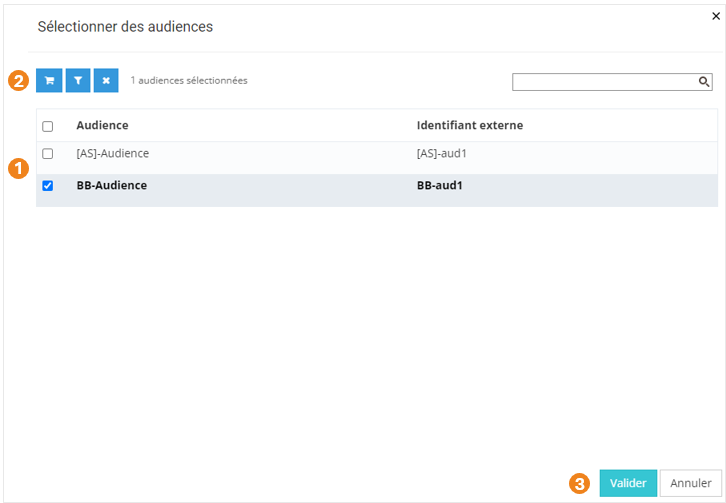Screen dimensions: 726x503
Task: Click the orange number 3 marker
Action: [579, 483]
